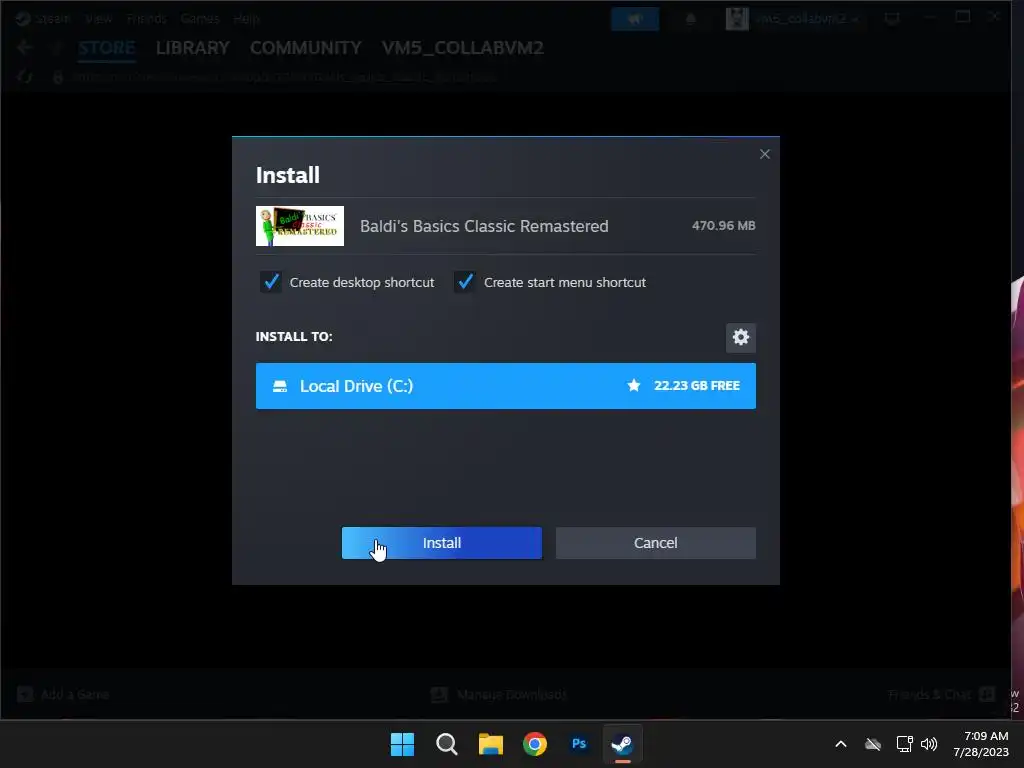The image size is (1024, 768).
Task: Open Friends & Chat in Steam
Action: pos(941,694)
